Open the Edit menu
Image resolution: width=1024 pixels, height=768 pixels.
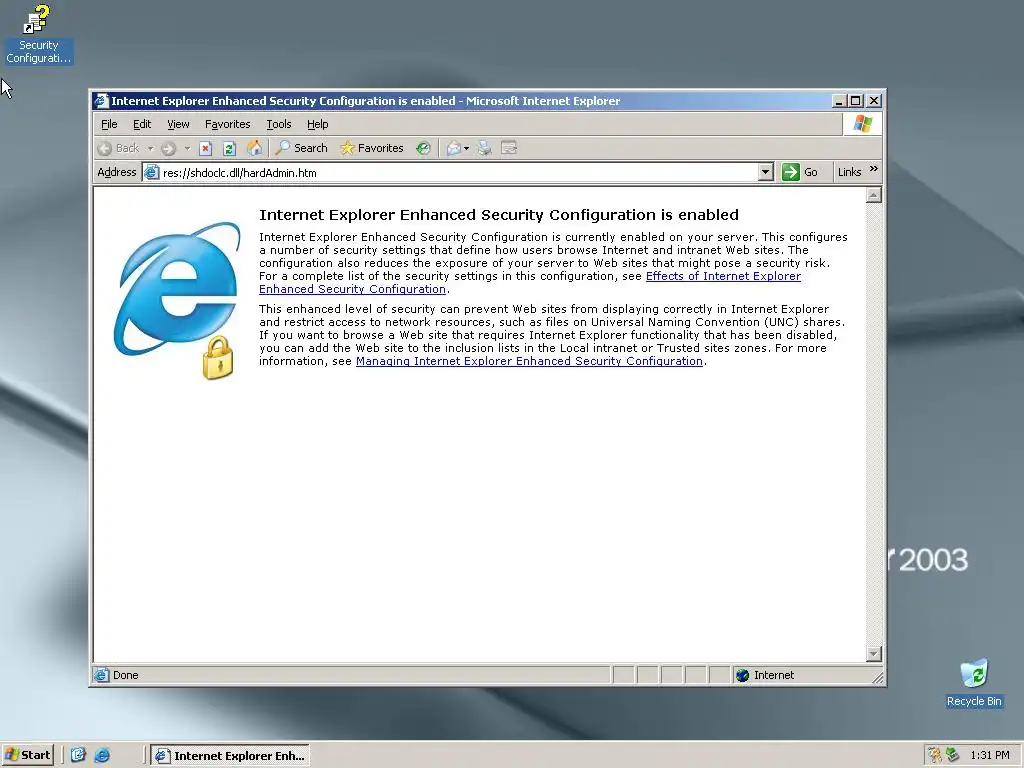(142, 124)
